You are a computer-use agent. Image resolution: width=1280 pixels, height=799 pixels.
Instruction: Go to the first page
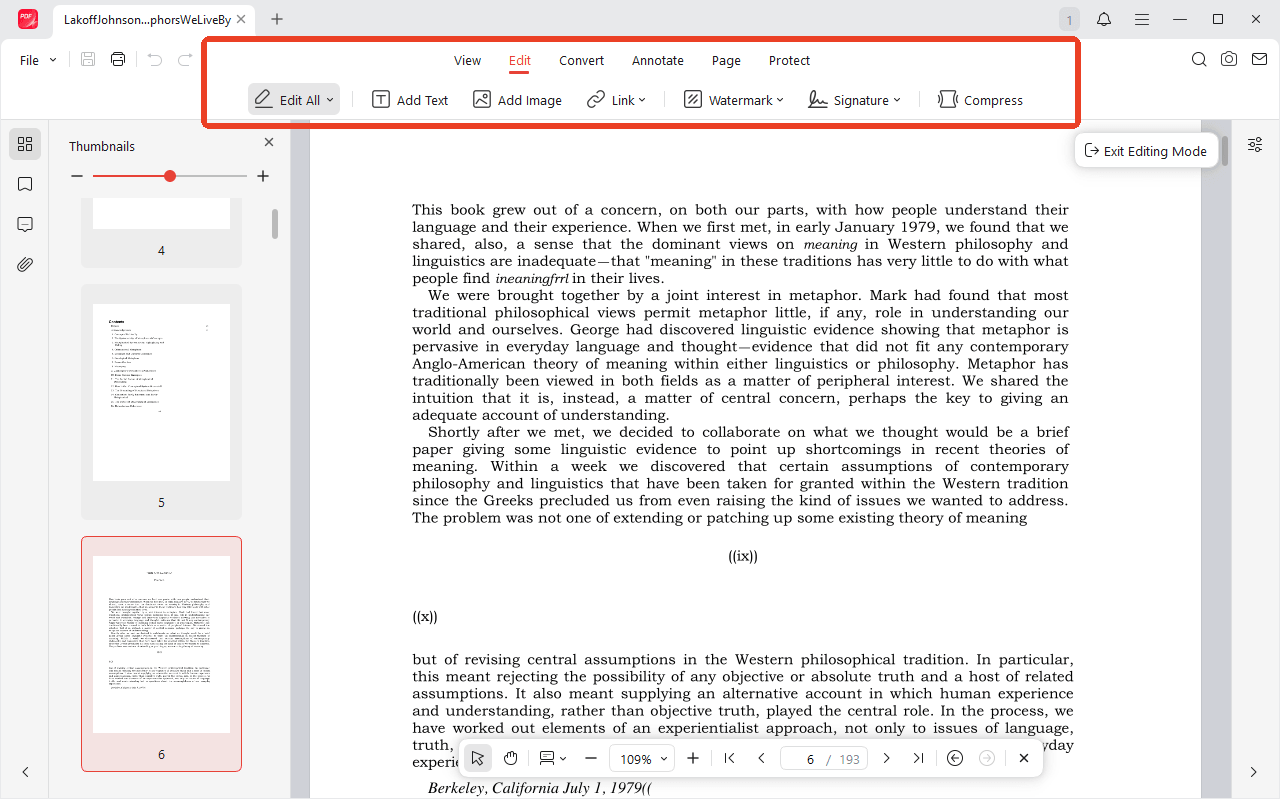tap(729, 758)
